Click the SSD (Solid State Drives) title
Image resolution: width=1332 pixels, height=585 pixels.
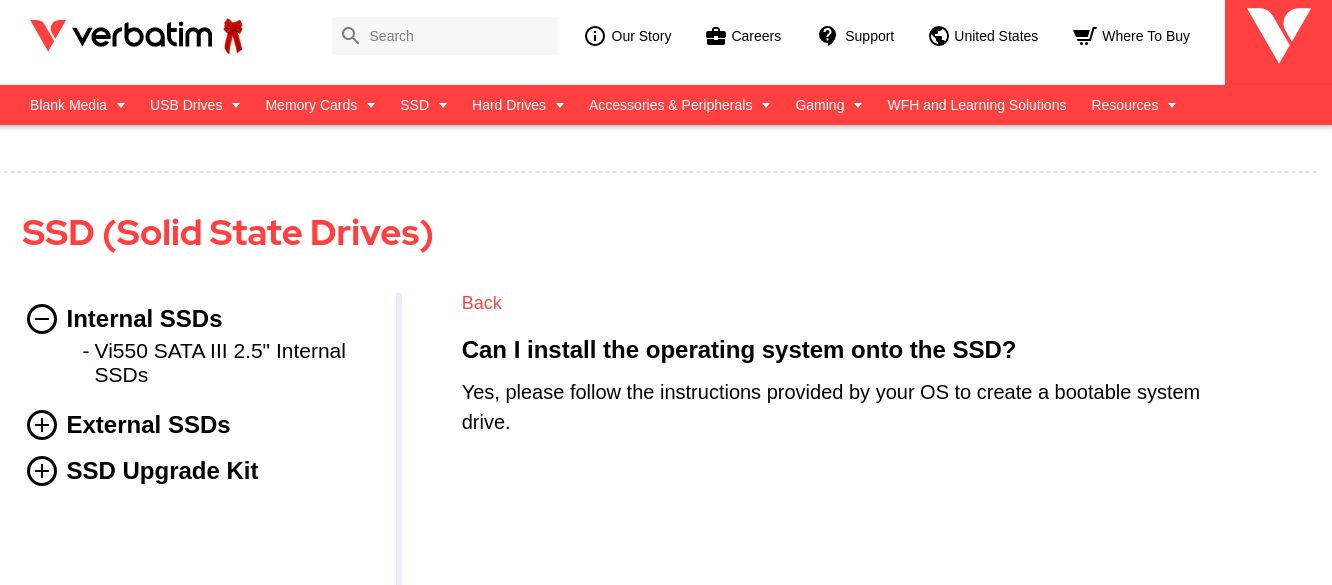[228, 233]
